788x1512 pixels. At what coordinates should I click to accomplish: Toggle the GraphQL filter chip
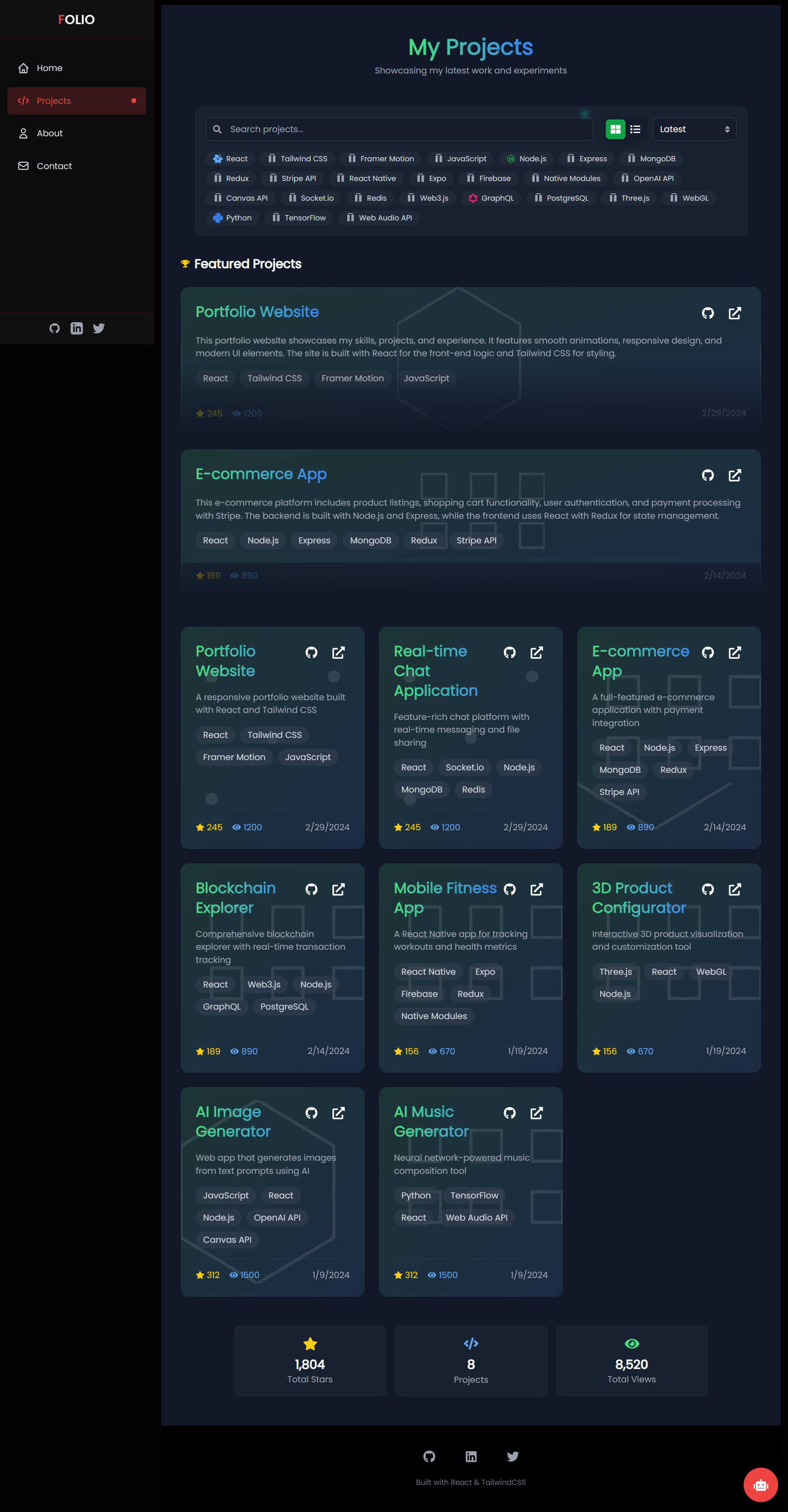click(x=491, y=198)
